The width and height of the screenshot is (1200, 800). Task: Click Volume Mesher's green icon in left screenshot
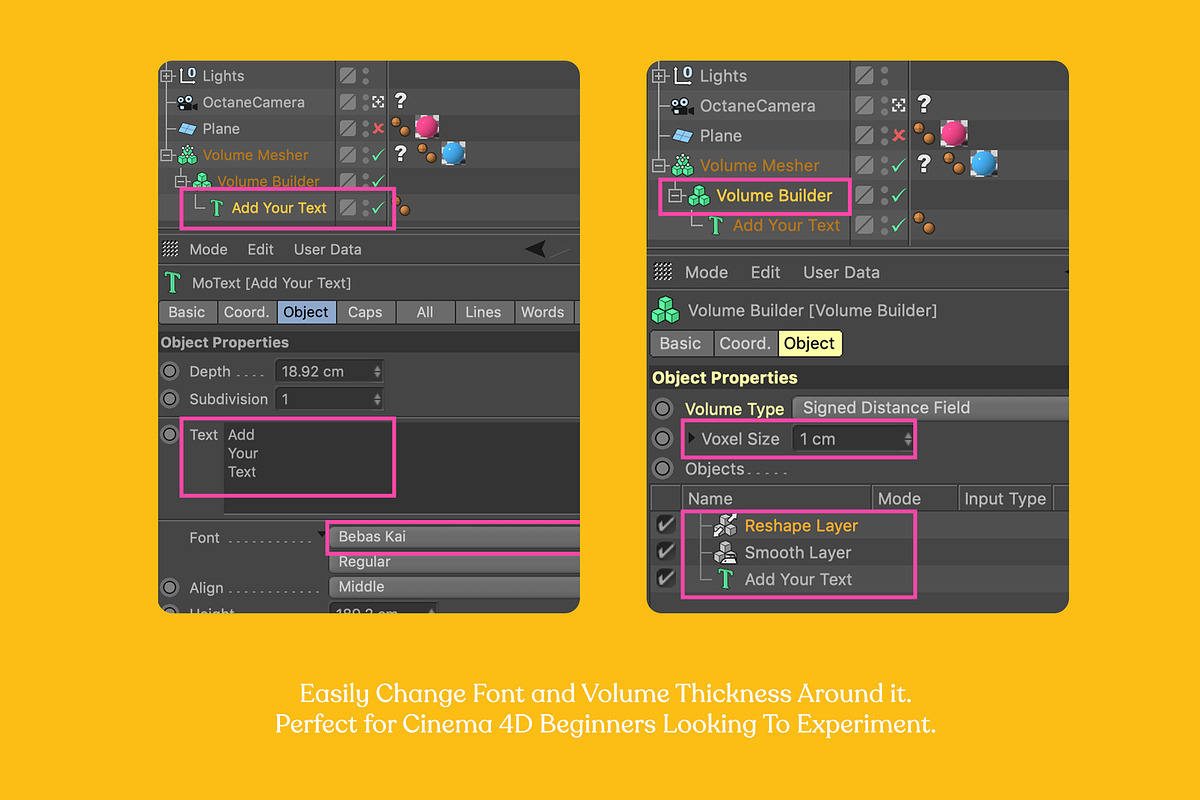[x=187, y=155]
